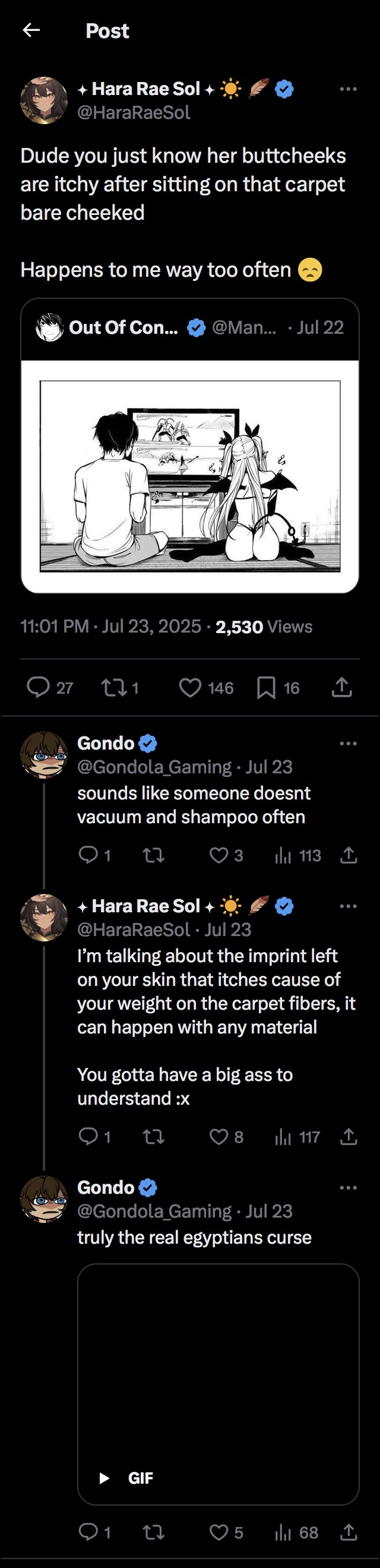Repost Hara Rae Sol's imprint reply
Image resolution: width=380 pixels, height=1568 pixels.
(153, 1136)
